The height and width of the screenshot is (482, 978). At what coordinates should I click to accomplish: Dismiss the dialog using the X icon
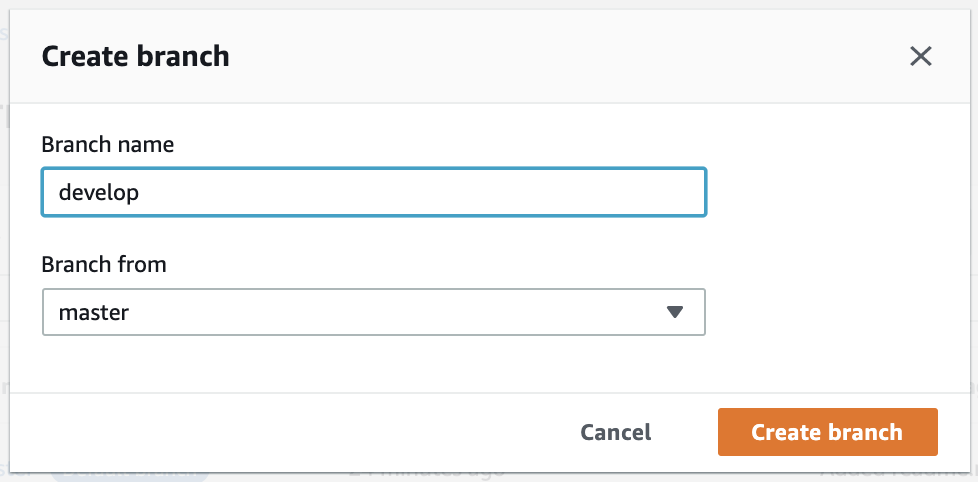pyautogui.click(x=920, y=56)
